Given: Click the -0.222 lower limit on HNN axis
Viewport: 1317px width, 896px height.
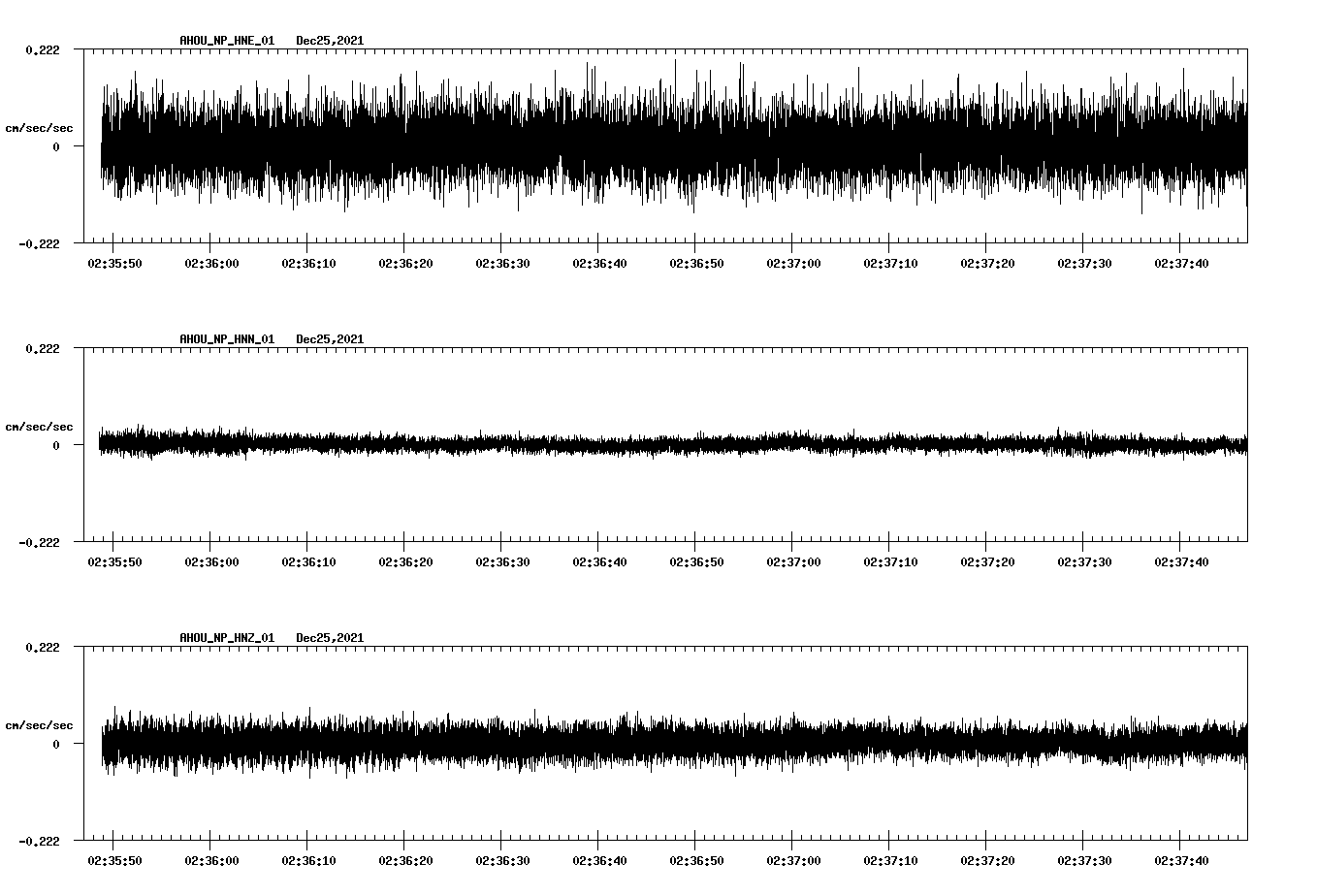Looking at the screenshot, I should 40,543.
